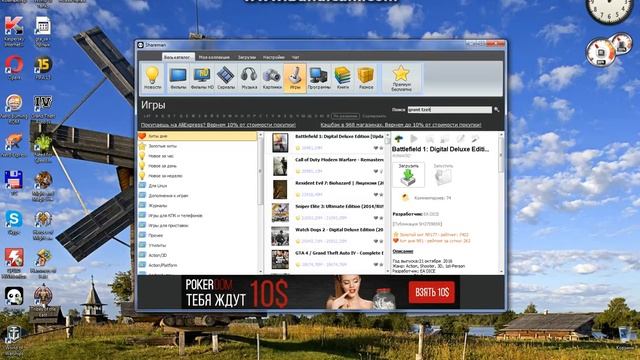Open the Фильмы category
This screenshot has width=640, height=360.
[178, 78]
